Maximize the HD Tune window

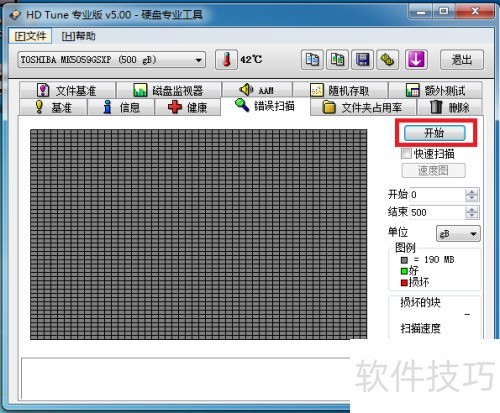(x=443, y=12)
